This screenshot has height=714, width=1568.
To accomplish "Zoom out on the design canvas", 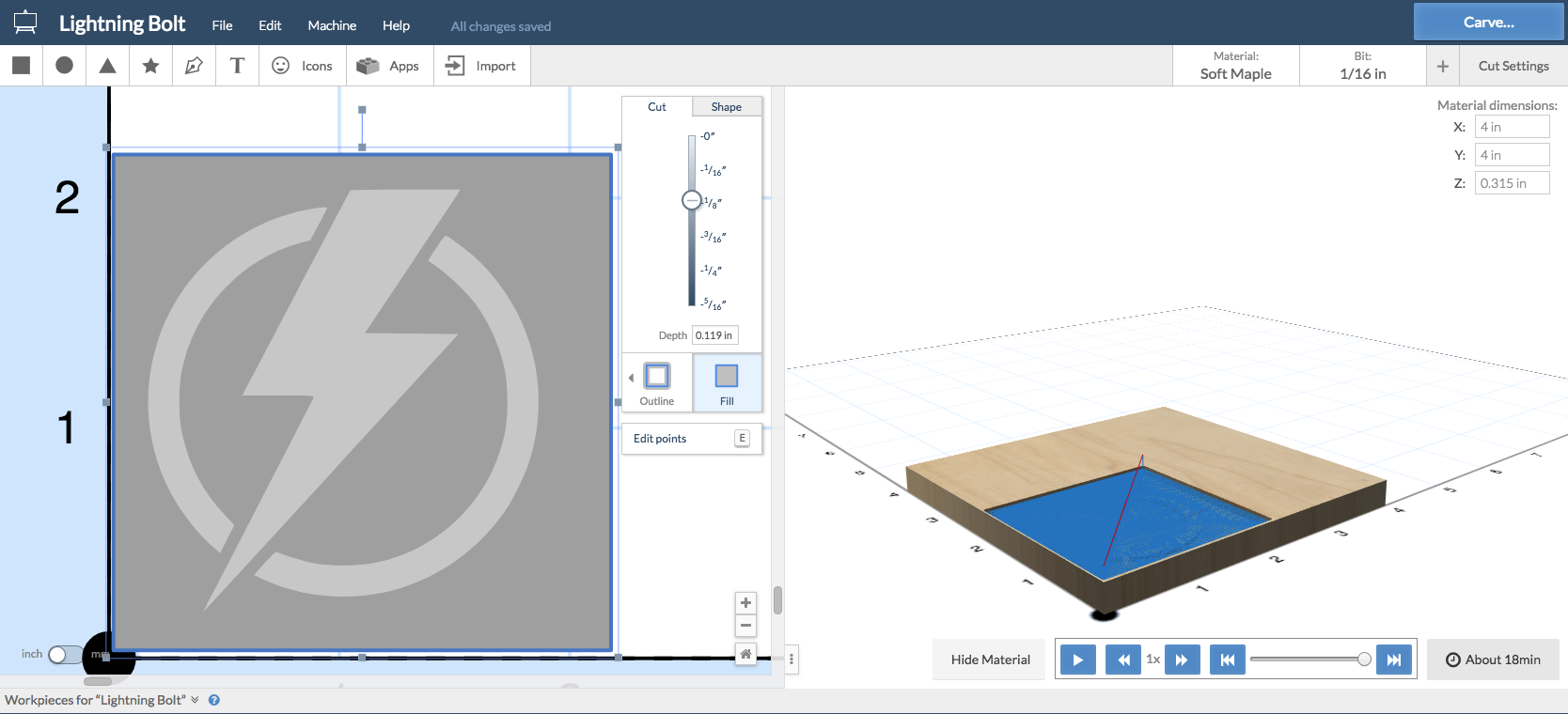I will point(745,626).
